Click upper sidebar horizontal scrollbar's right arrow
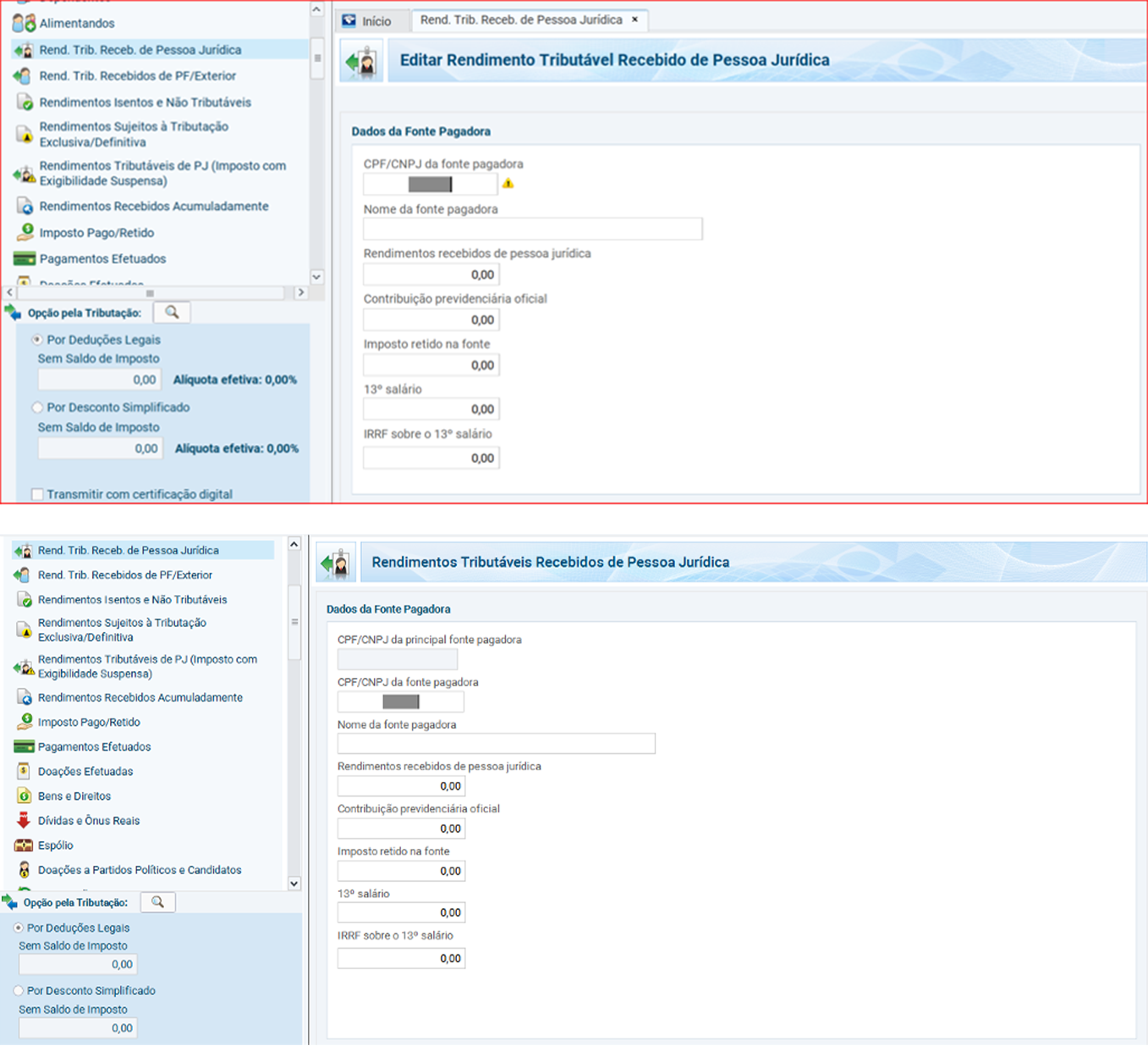The width and height of the screenshot is (1148, 1046). (x=300, y=293)
